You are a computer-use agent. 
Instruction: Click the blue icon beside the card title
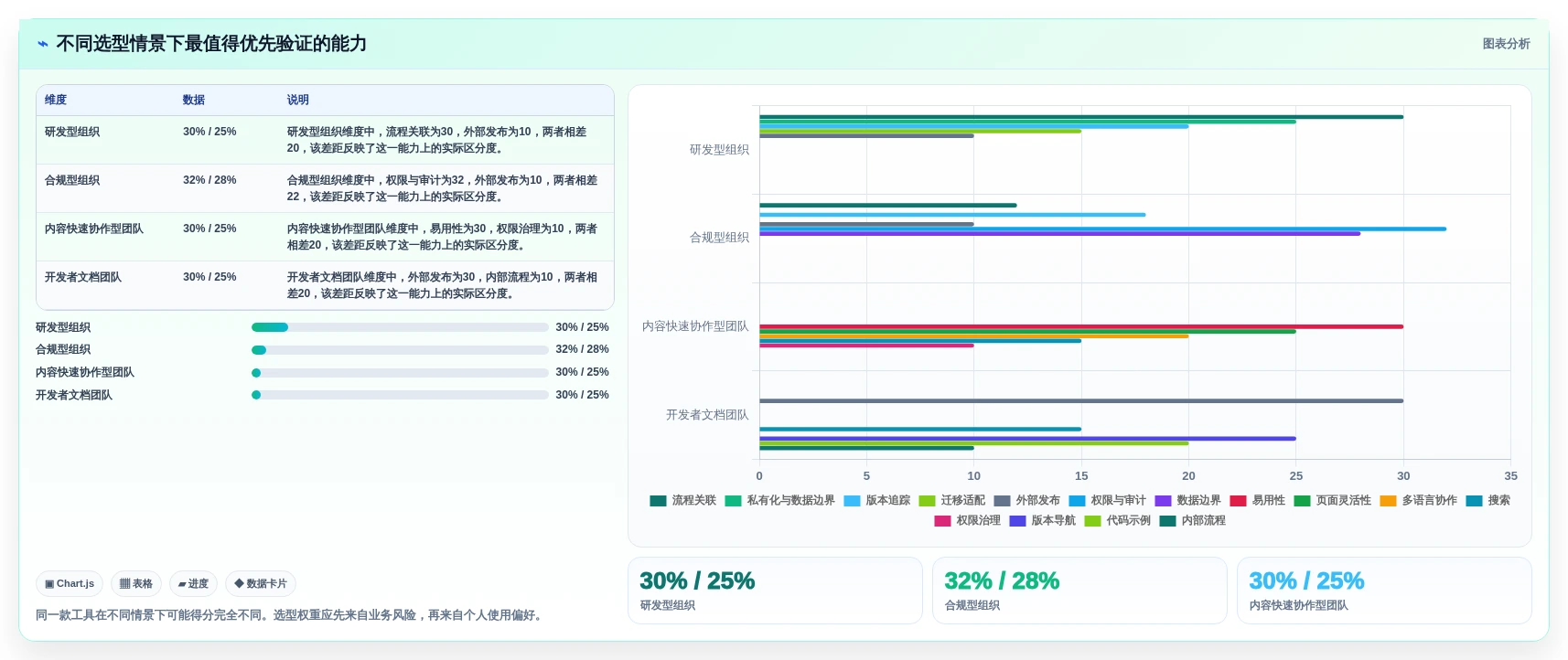(42, 44)
